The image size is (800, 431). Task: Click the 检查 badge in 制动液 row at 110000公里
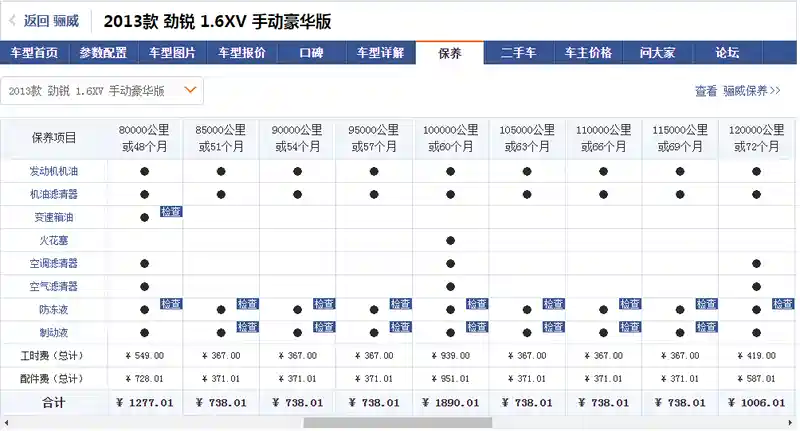coord(630,327)
